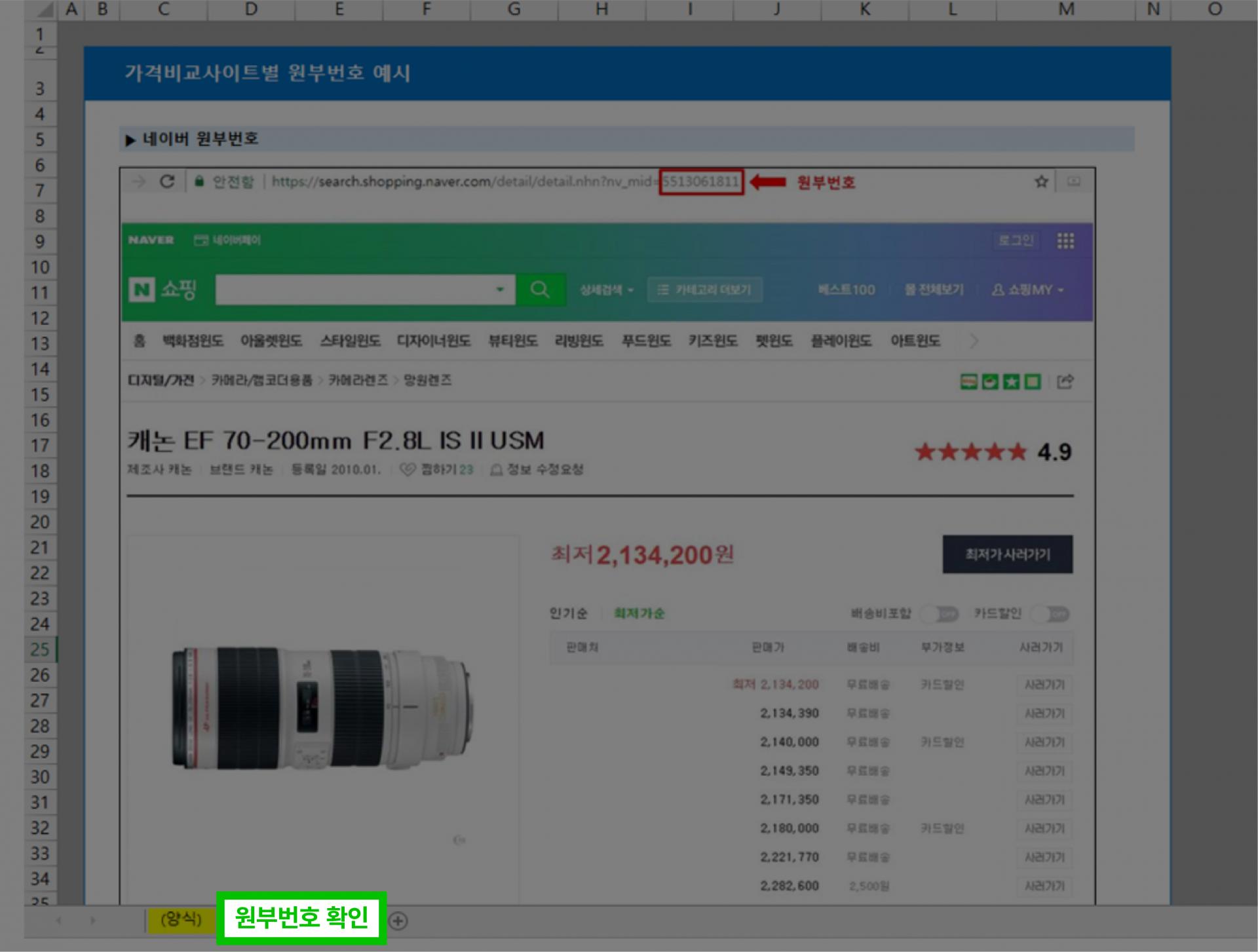Click the five-star rating 4.9
Screen dimensions: 1258x952
(x=992, y=451)
